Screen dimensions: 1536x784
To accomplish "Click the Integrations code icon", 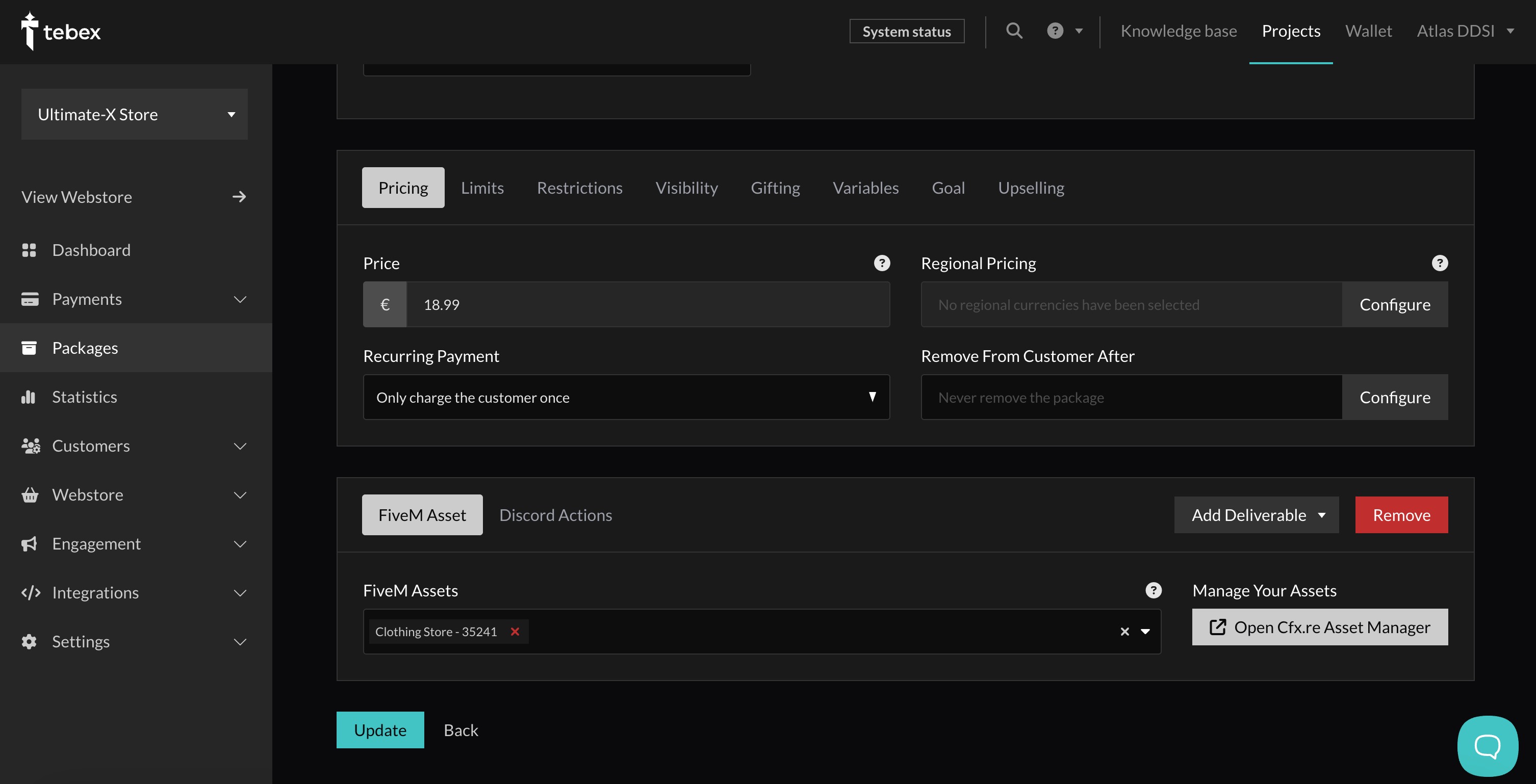I will coord(31,592).
